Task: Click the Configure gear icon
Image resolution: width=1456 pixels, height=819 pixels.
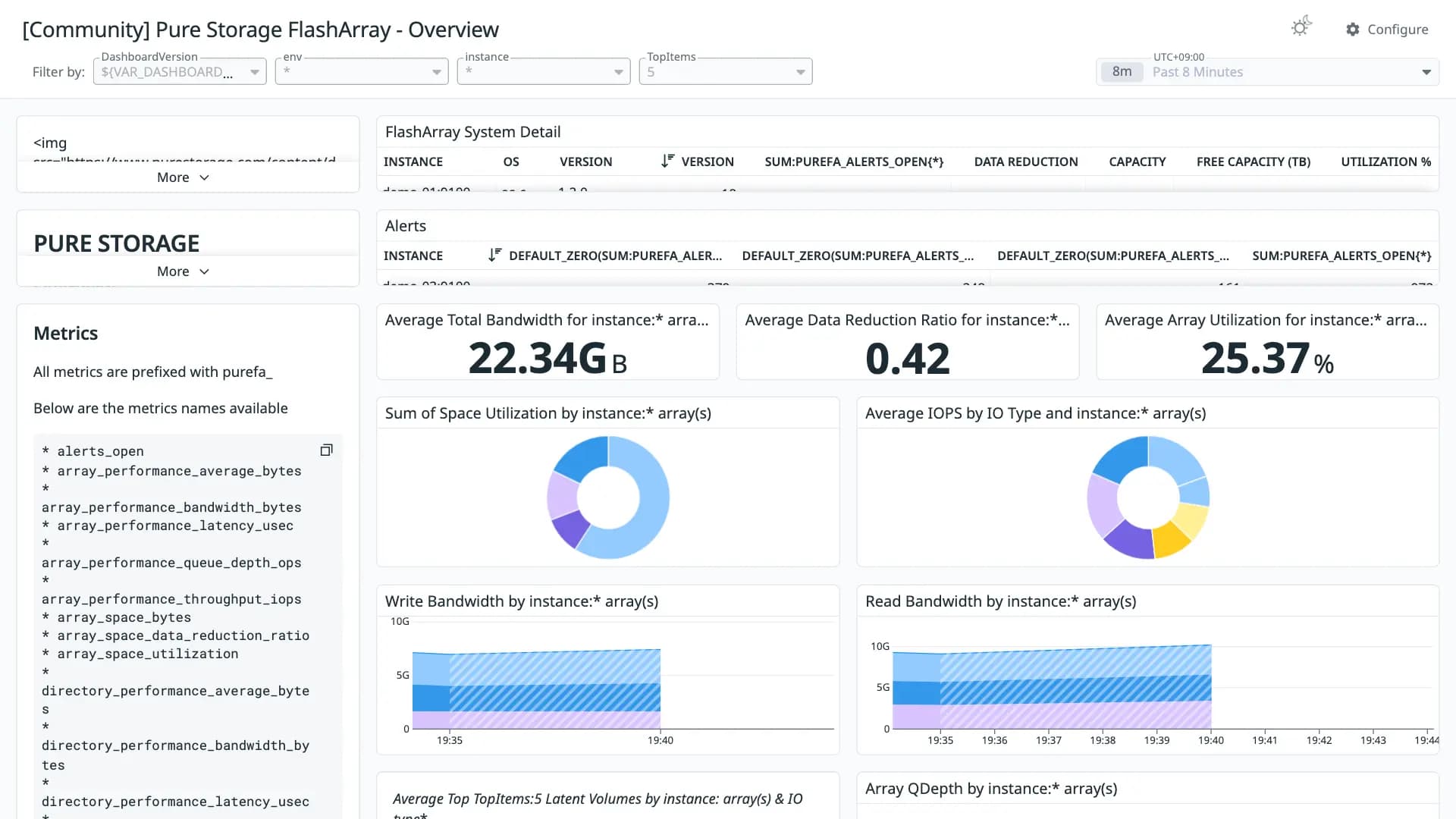Action: click(1353, 29)
